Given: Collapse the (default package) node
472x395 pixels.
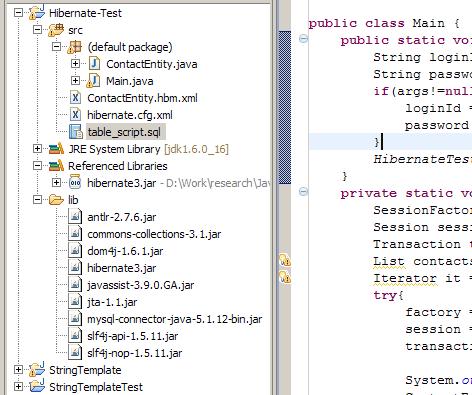Looking at the screenshot, I should (57, 47).
